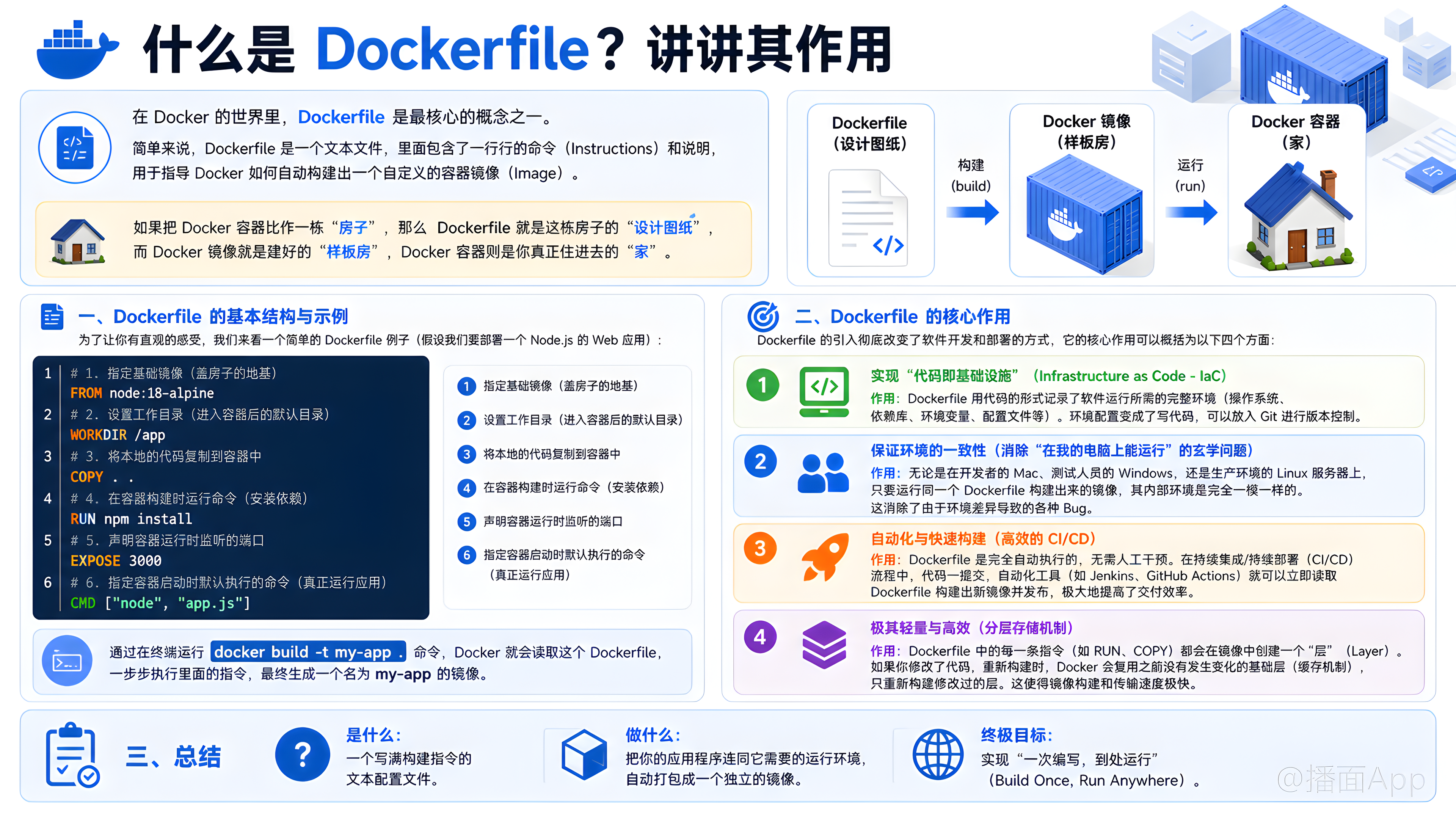Click the card title Dockerfile（设计图纸）
Viewport: 1456px width, 819px height.
[x=869, y=133]
